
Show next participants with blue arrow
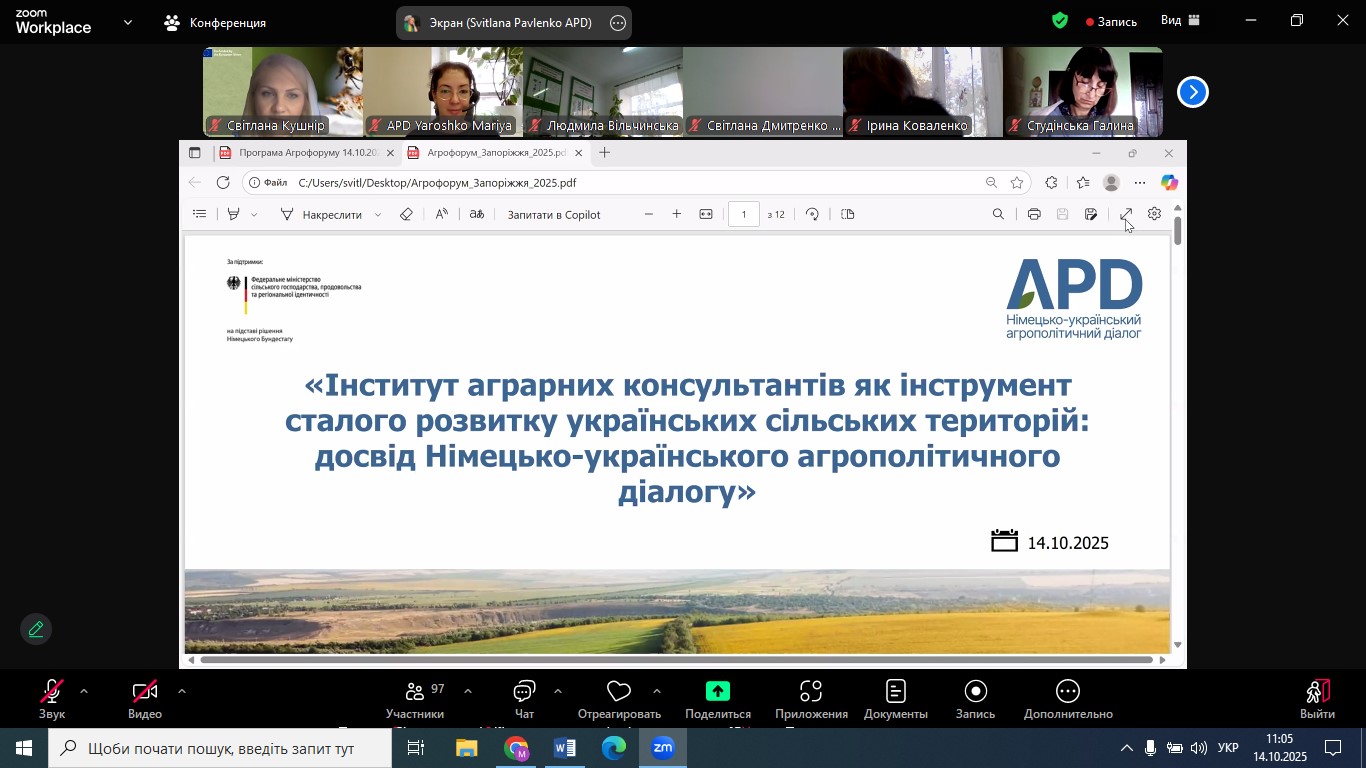tap(1192, 92)
